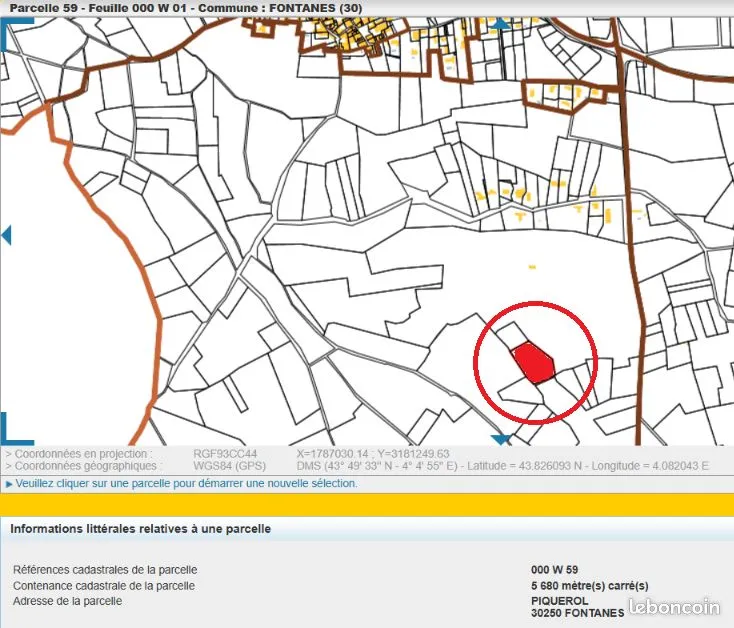Click the RGF93CC44 projection system label
Image resolution: width=734 pixels, height=628 pixels.
[225, 453]
